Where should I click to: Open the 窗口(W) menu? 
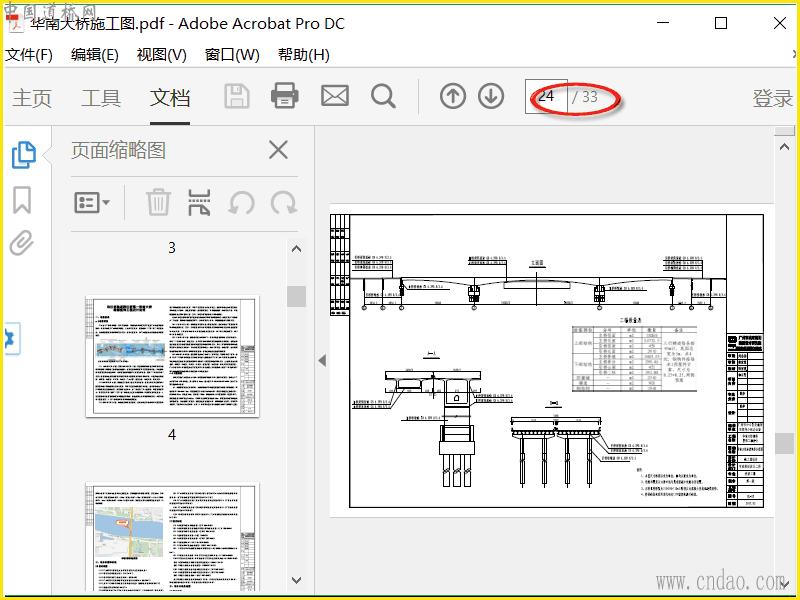232,55
